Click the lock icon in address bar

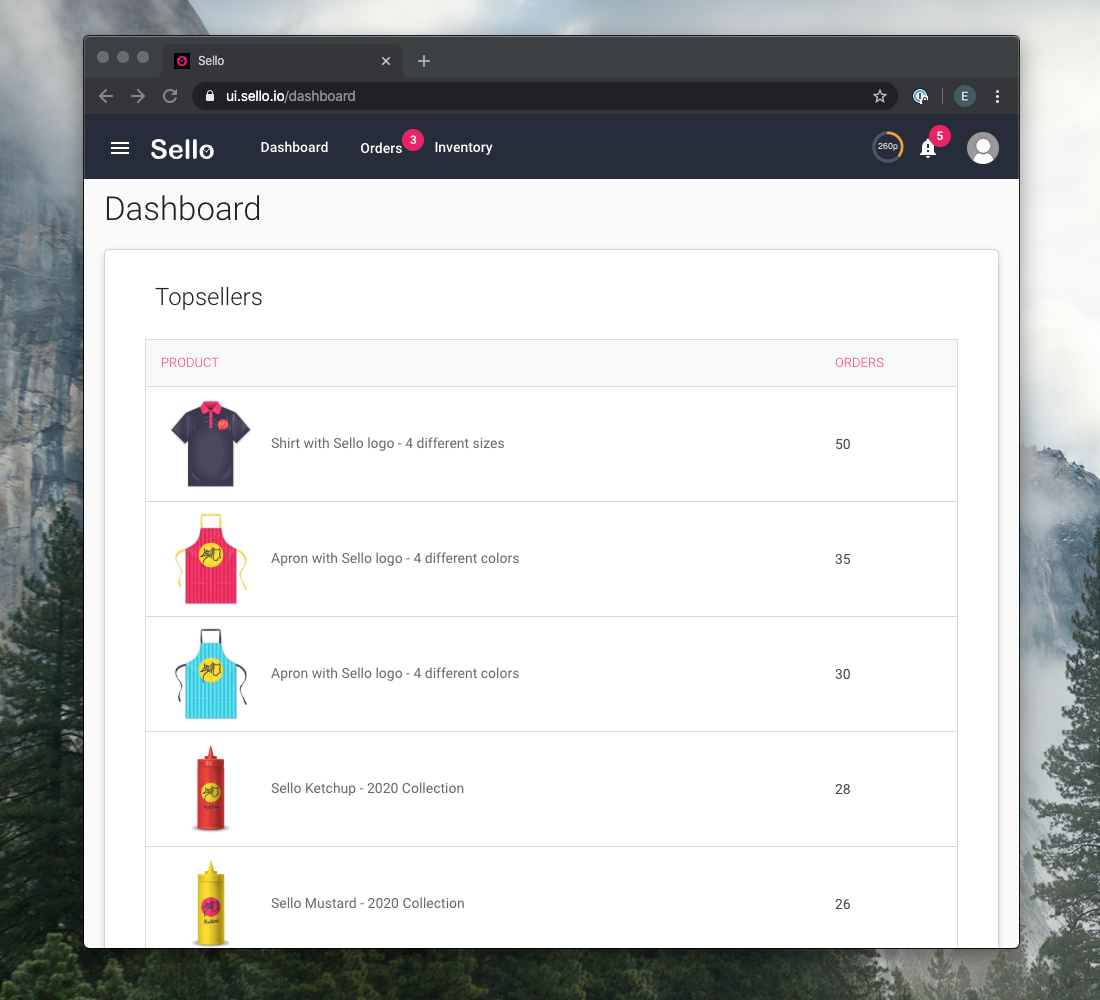(x=210, y=96)
